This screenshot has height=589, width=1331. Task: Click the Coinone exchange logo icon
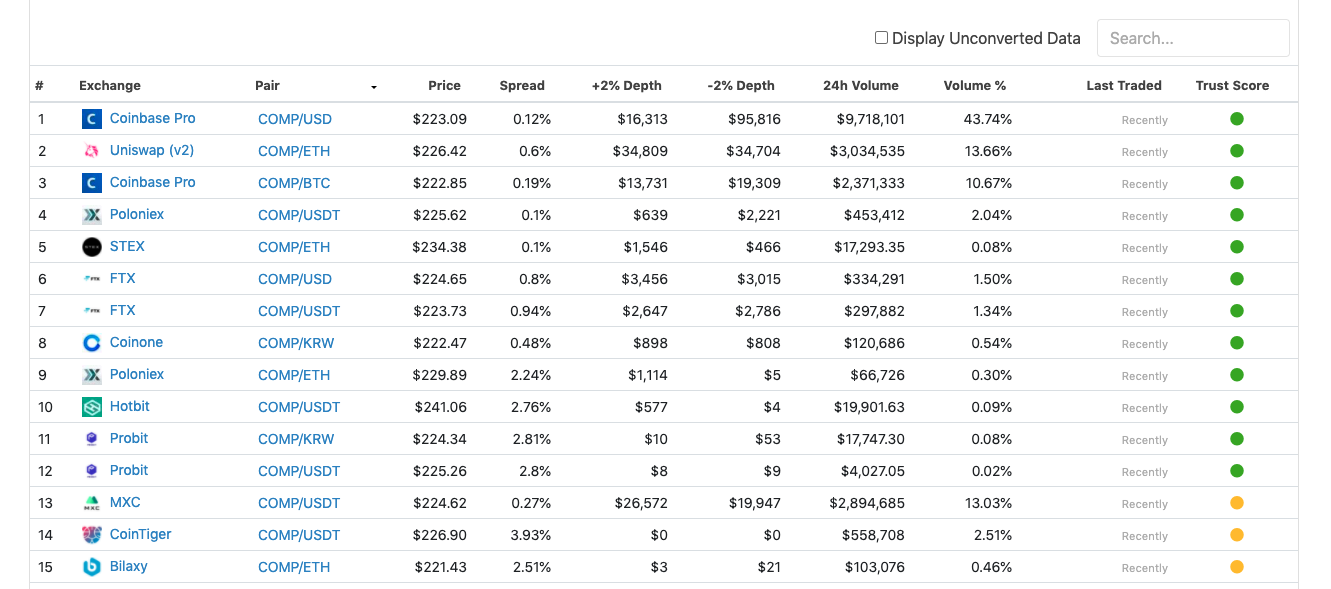pyautogui.click(x=92, y=343)
